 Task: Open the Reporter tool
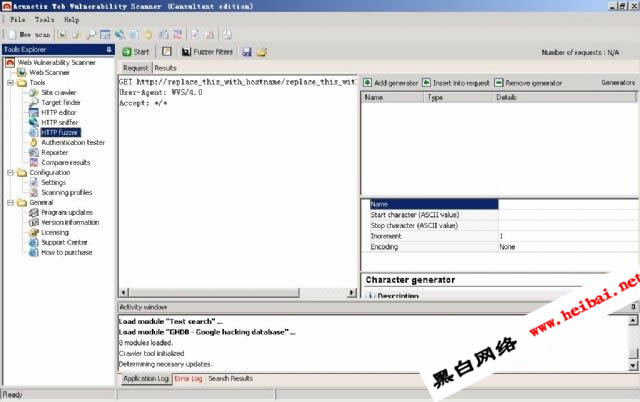[x=55, y=152]
